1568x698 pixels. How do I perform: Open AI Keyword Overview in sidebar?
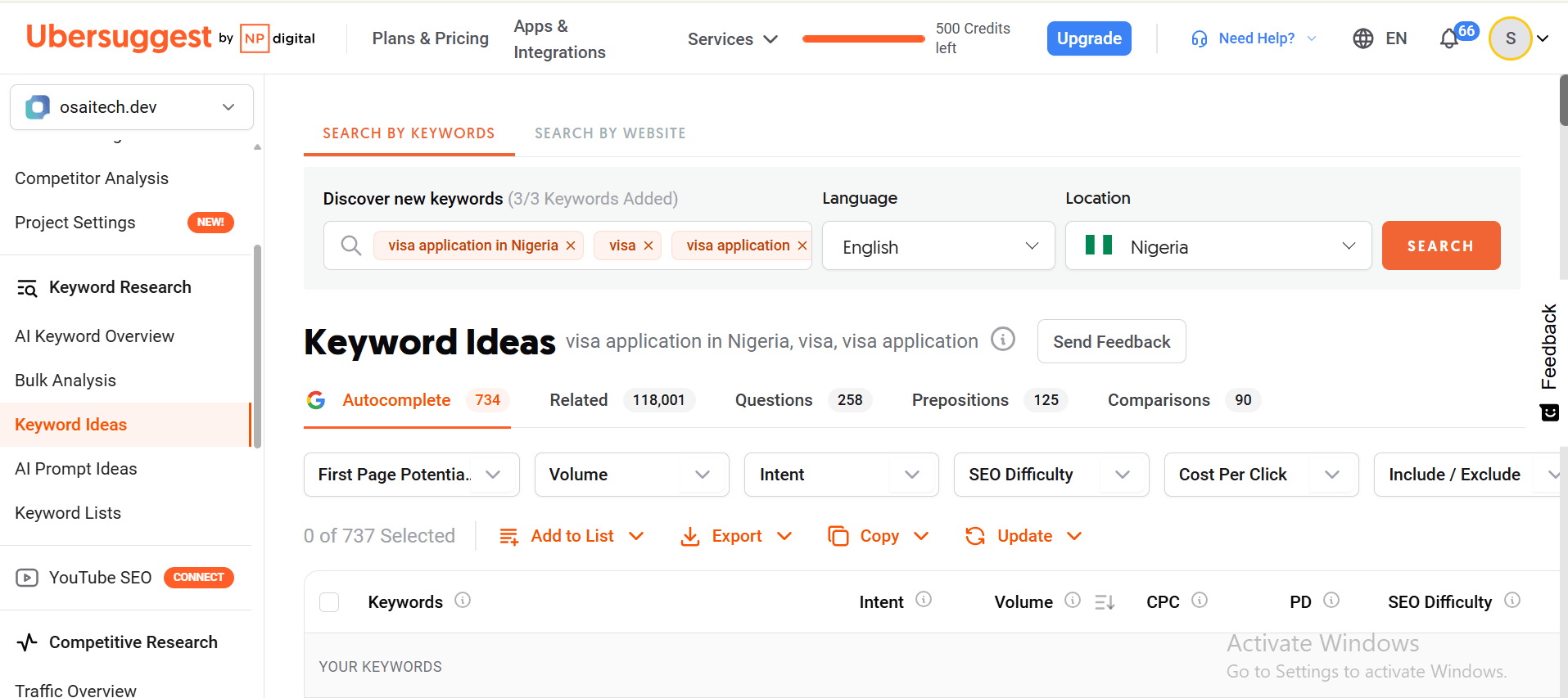point(94,336)
